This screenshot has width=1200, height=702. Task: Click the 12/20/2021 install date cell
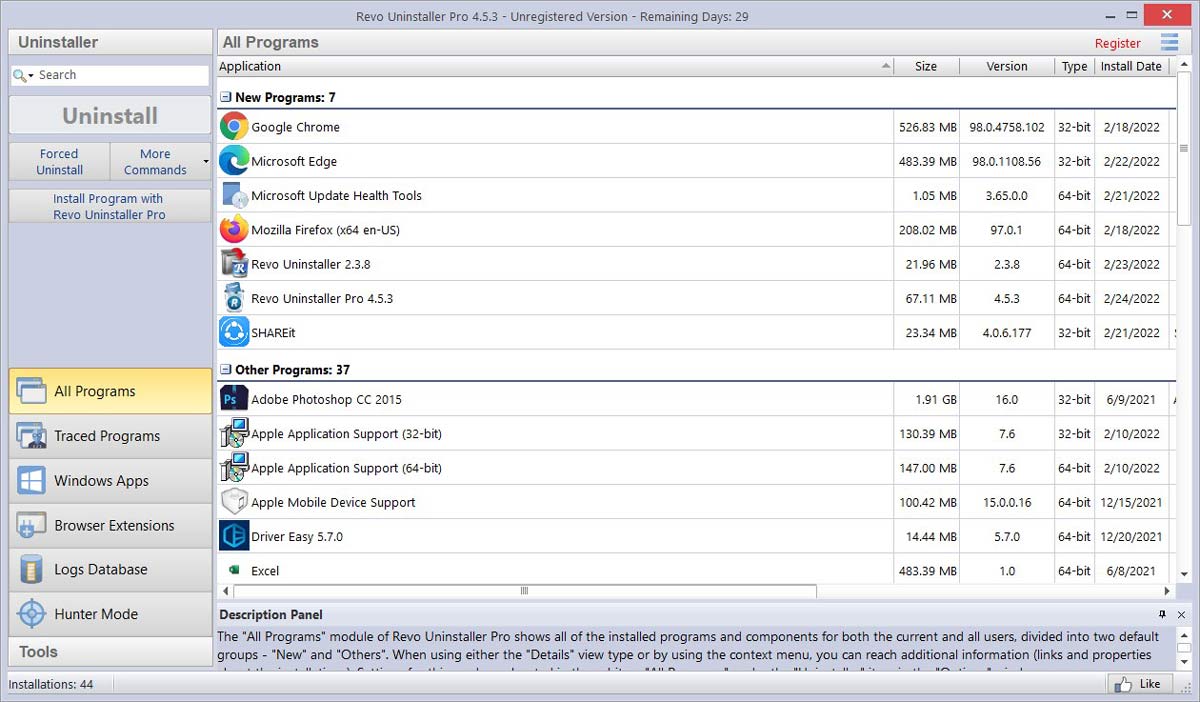(1131, 536)
